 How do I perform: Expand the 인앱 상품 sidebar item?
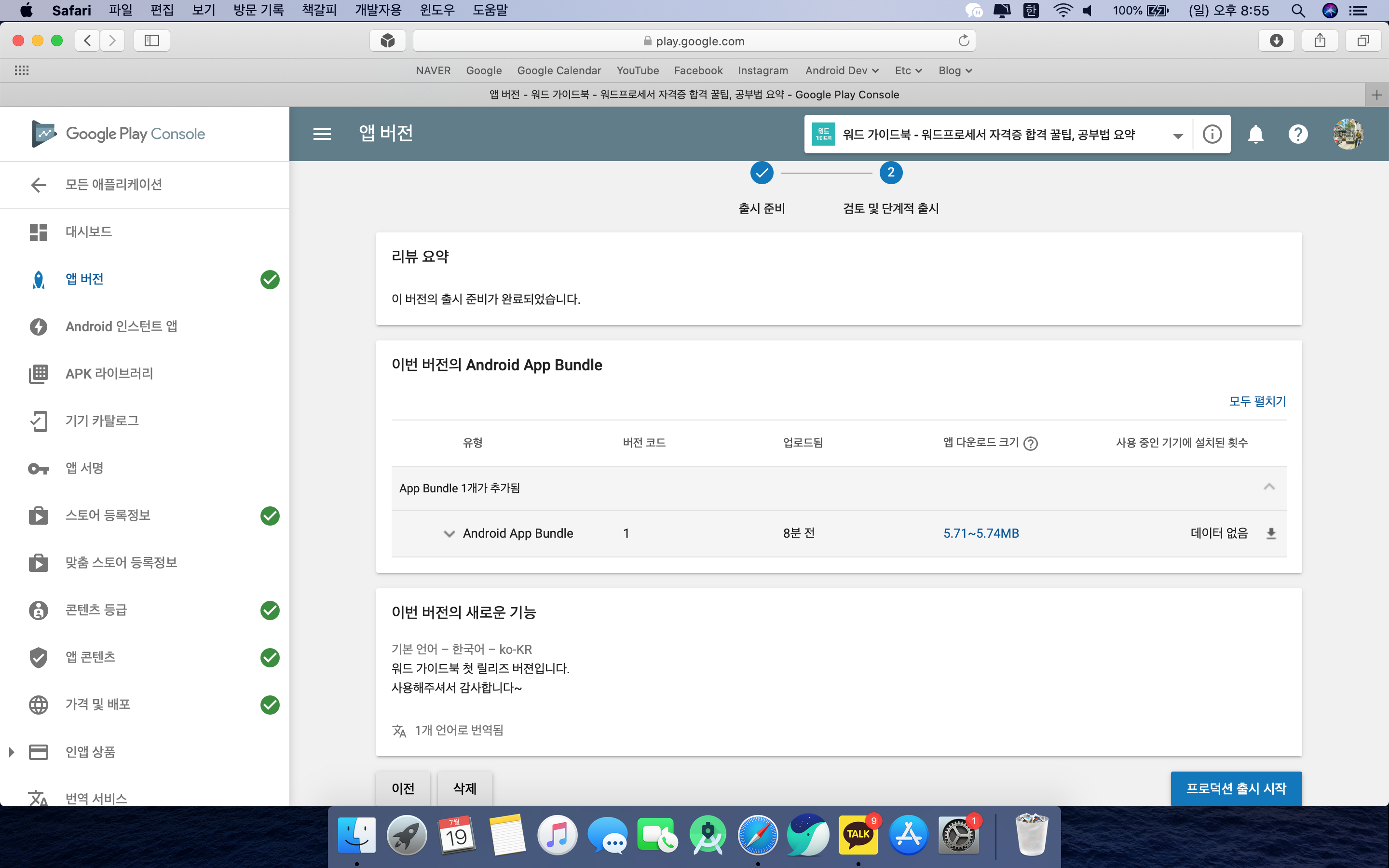(x=12, y=752)
